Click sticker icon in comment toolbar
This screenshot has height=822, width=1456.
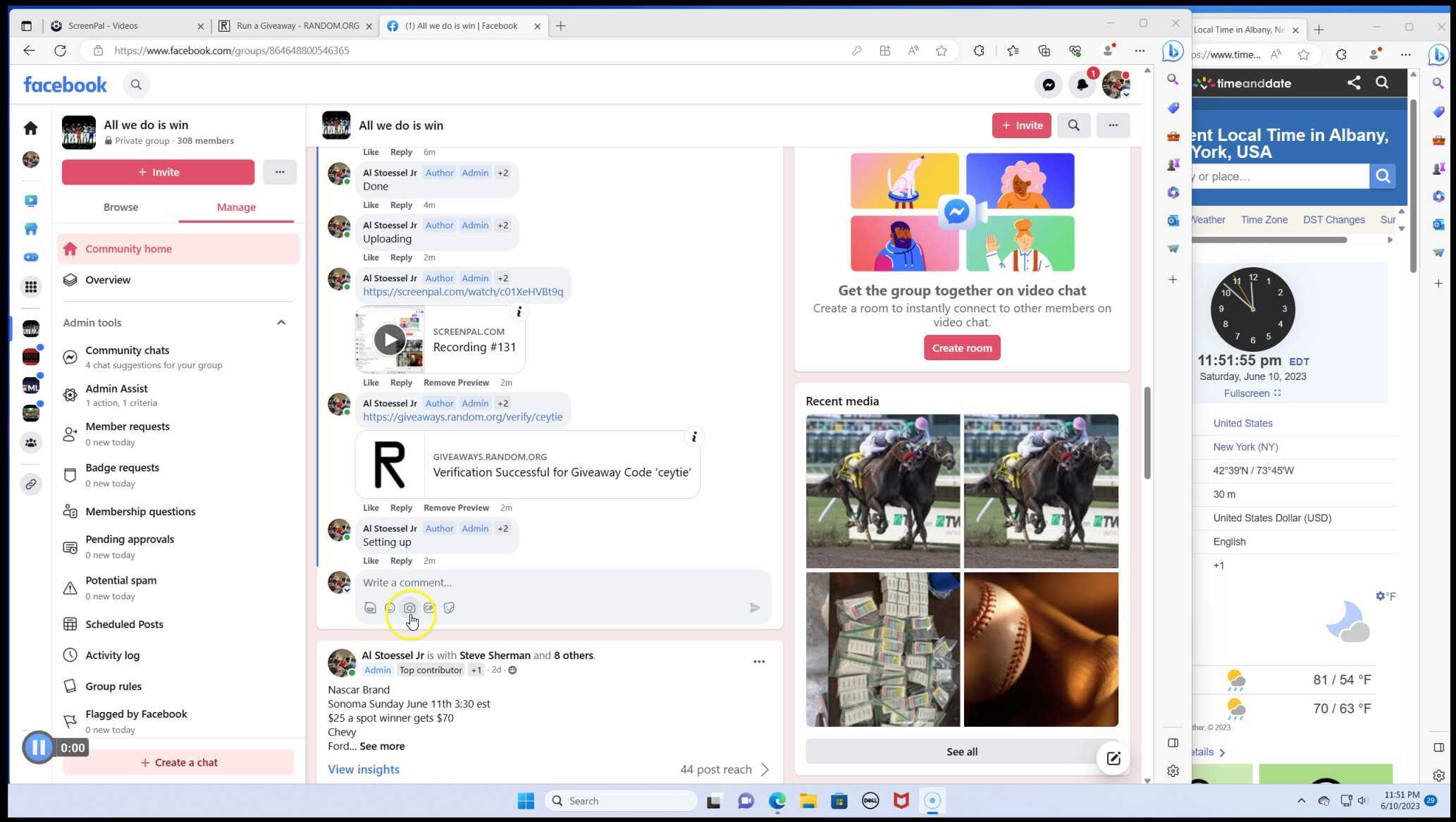(449, 608)
